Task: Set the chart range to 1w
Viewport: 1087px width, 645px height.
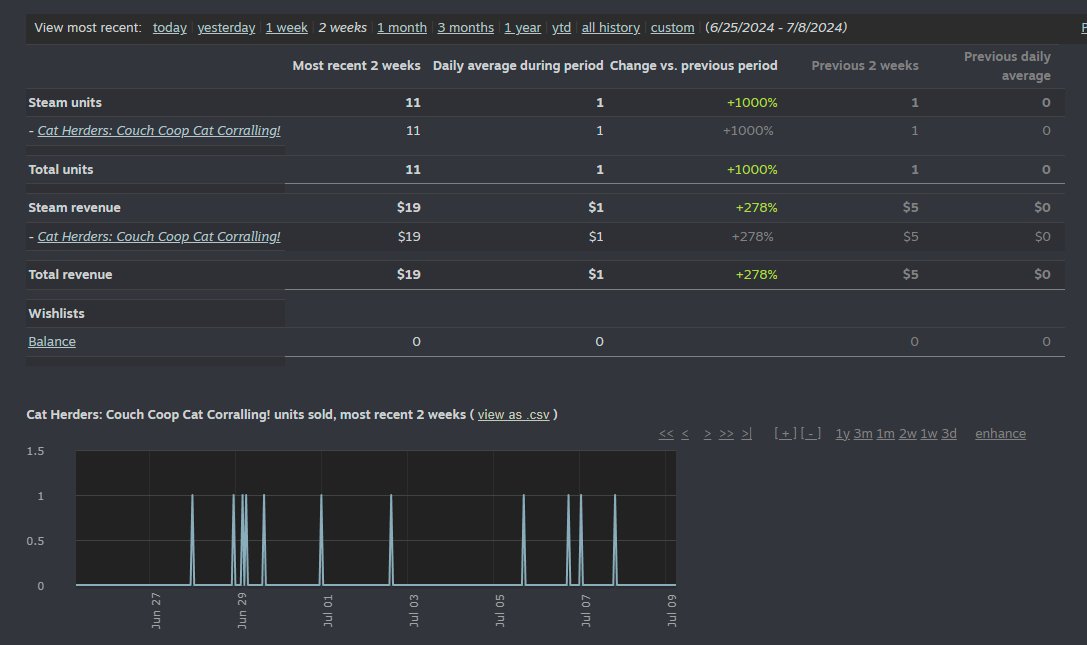Action: pos(929,433)
